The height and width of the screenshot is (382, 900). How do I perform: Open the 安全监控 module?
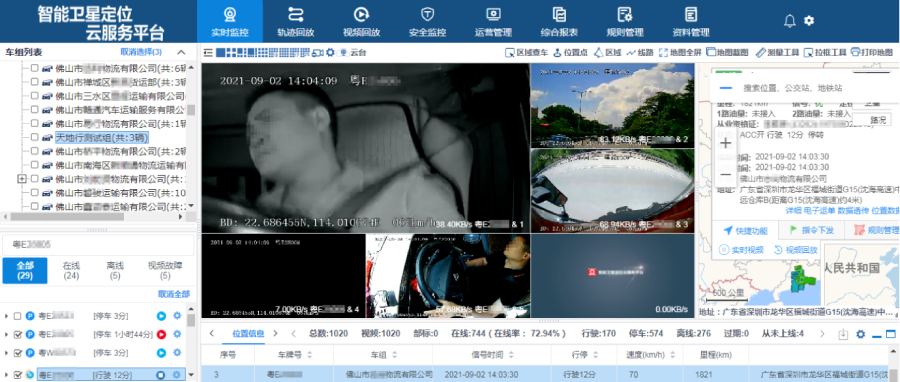pos(427,21)
